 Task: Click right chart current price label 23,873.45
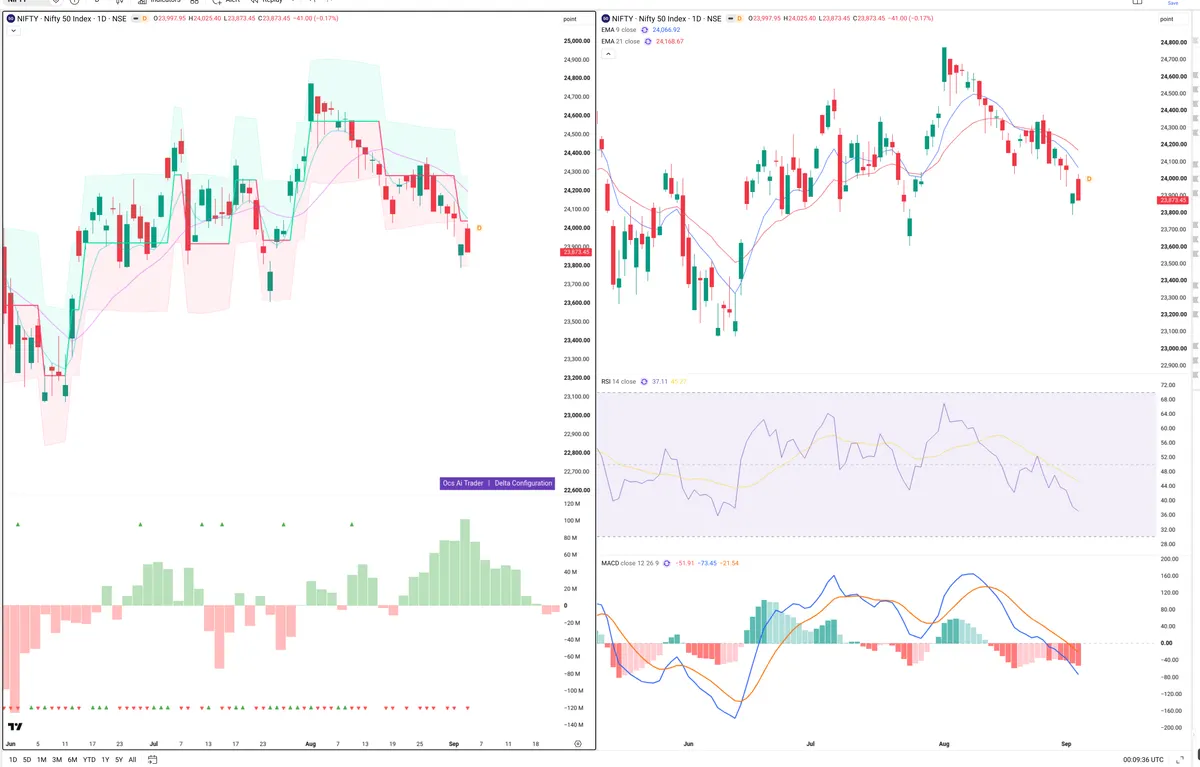[x=1172, y=200]
